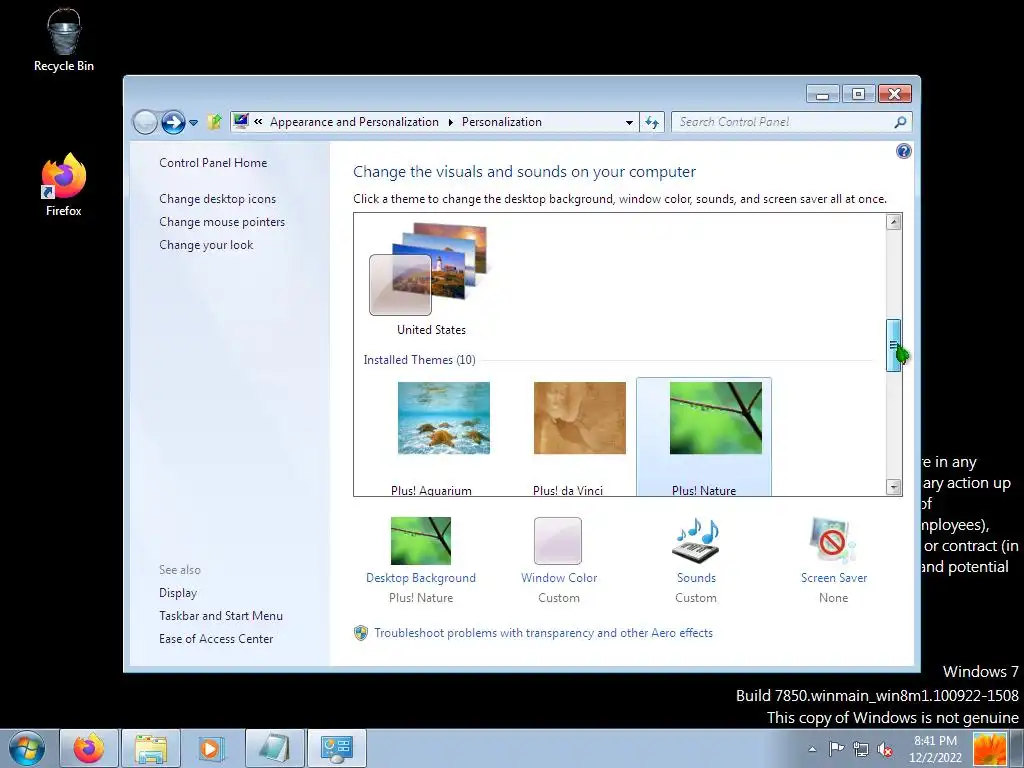Screen dimensions: 1024x768
Task: Open Window Color swatch settings
Action: coord(558,541)
